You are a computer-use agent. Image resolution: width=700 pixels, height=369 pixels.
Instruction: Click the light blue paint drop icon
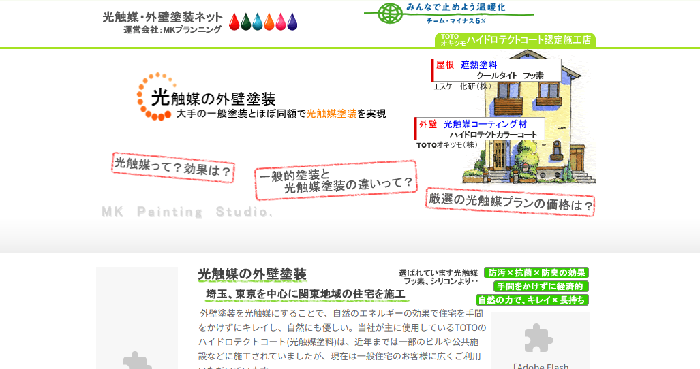(x=257, y=22)
